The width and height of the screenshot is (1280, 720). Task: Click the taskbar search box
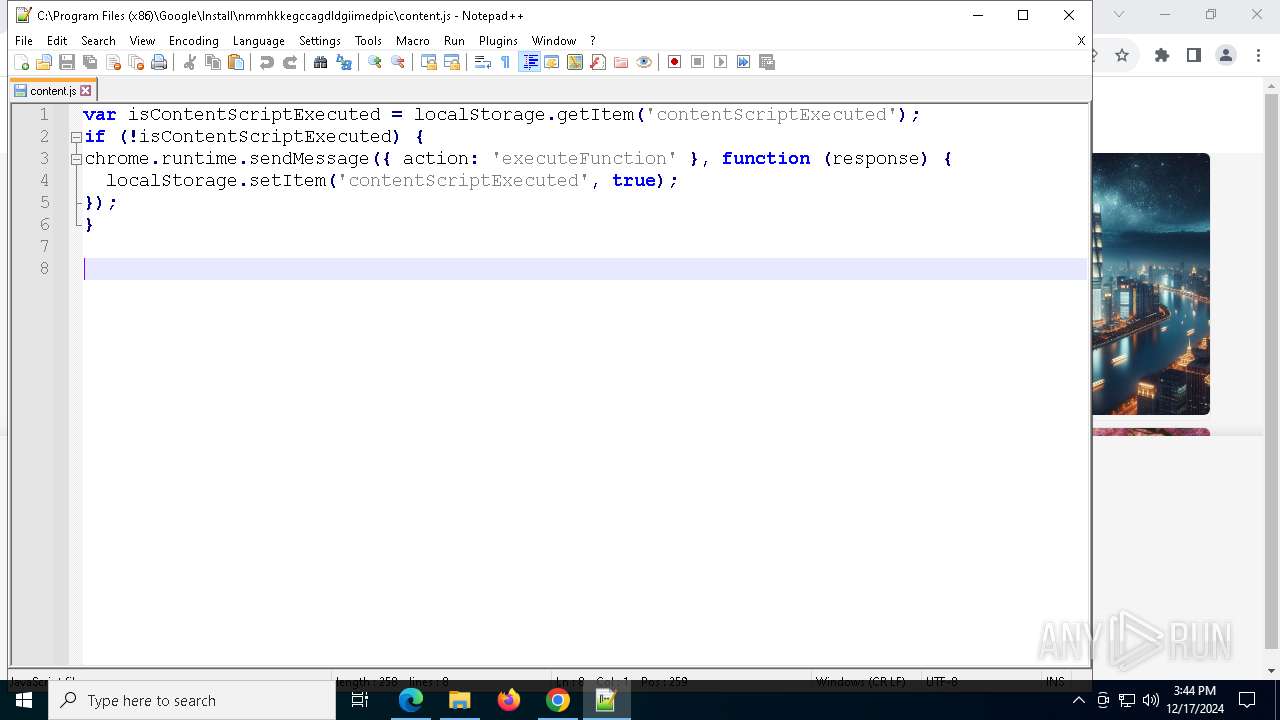click(x=192, y=700)
